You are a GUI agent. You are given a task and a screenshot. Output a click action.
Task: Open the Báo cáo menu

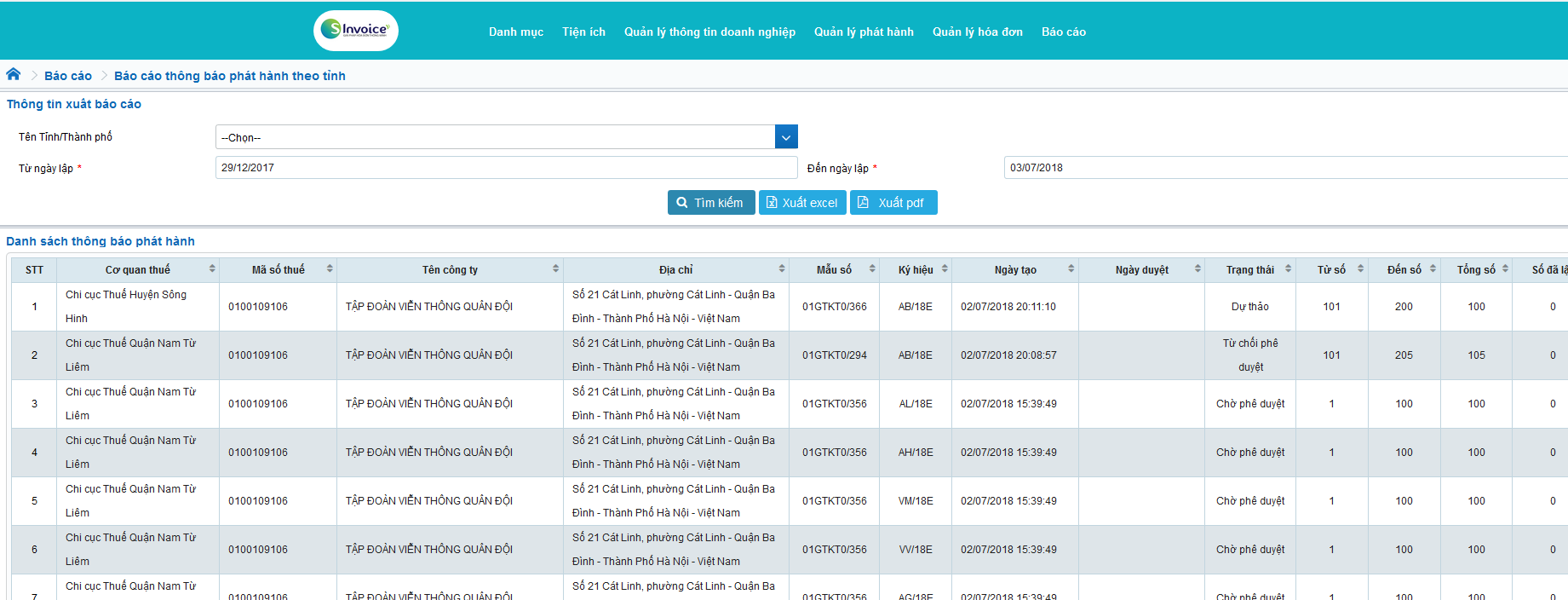coord(1063,32)
